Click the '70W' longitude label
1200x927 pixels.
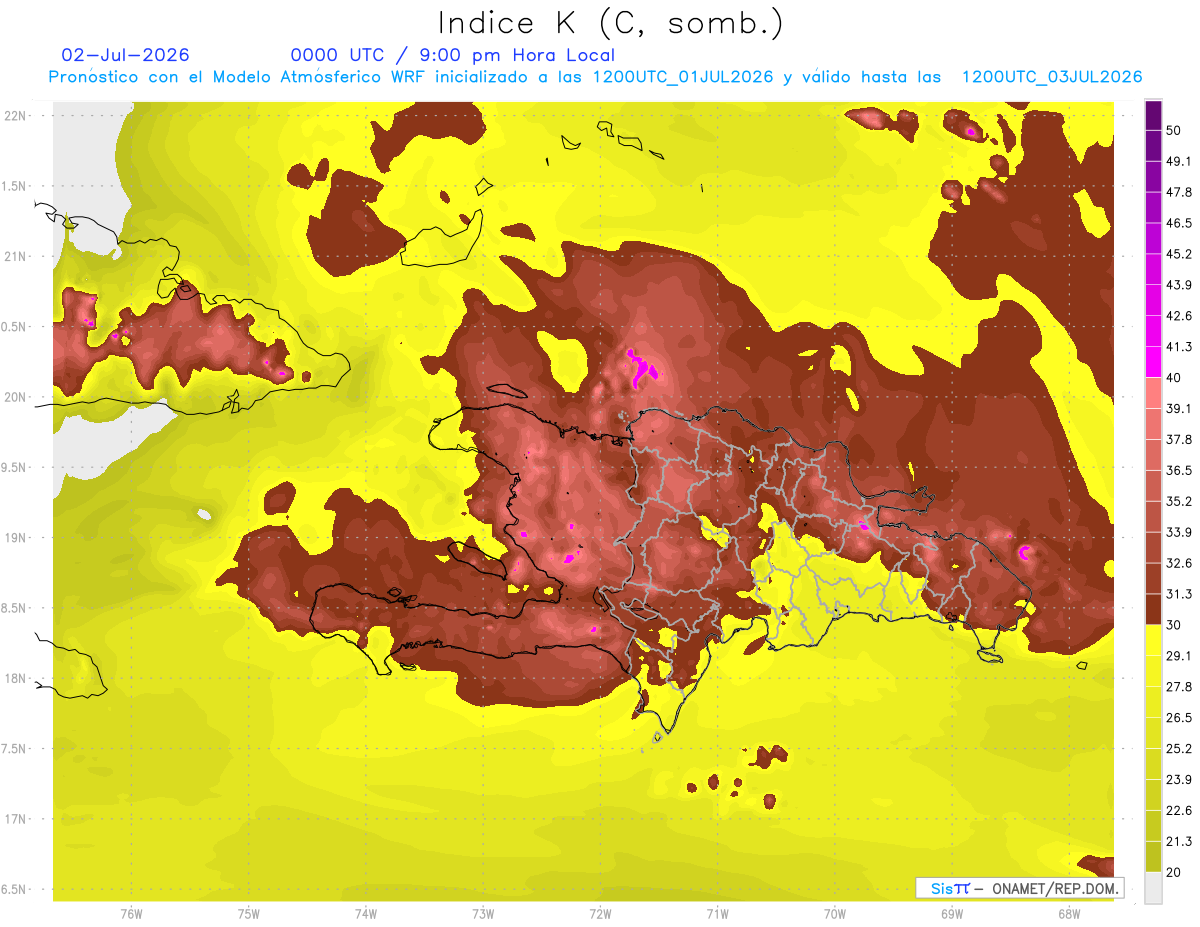(834, 914)
